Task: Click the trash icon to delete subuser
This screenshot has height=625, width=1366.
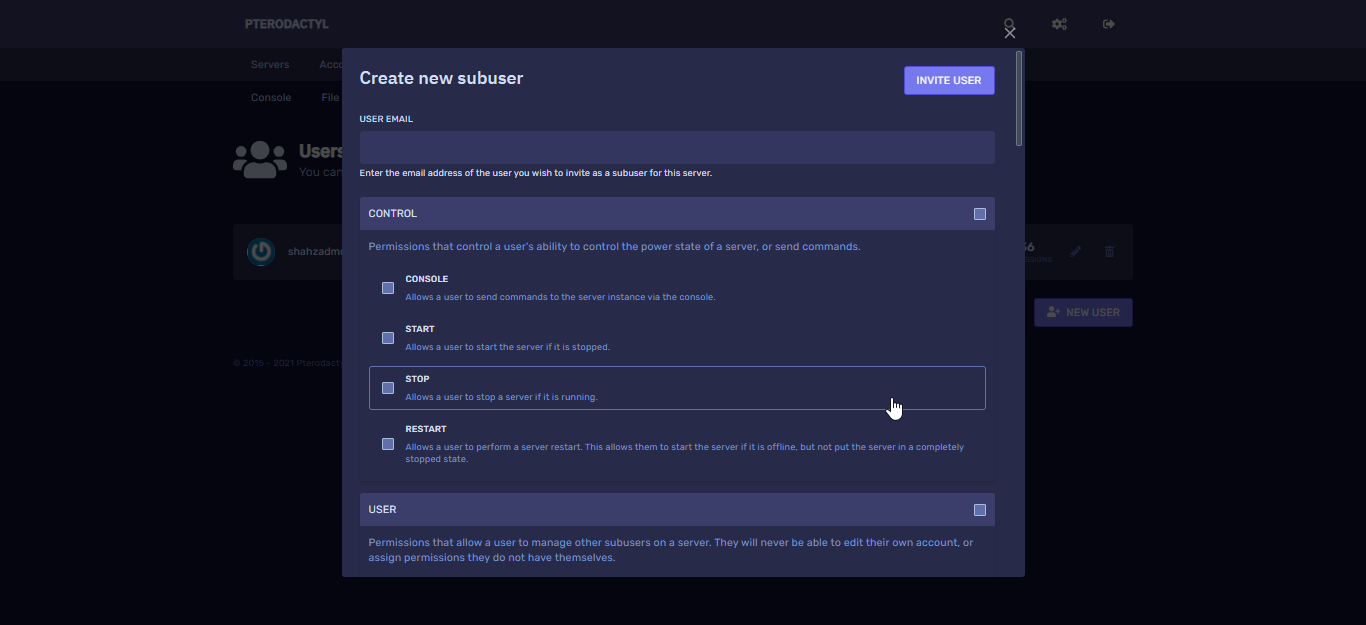Action: (x=1109, y=252)
